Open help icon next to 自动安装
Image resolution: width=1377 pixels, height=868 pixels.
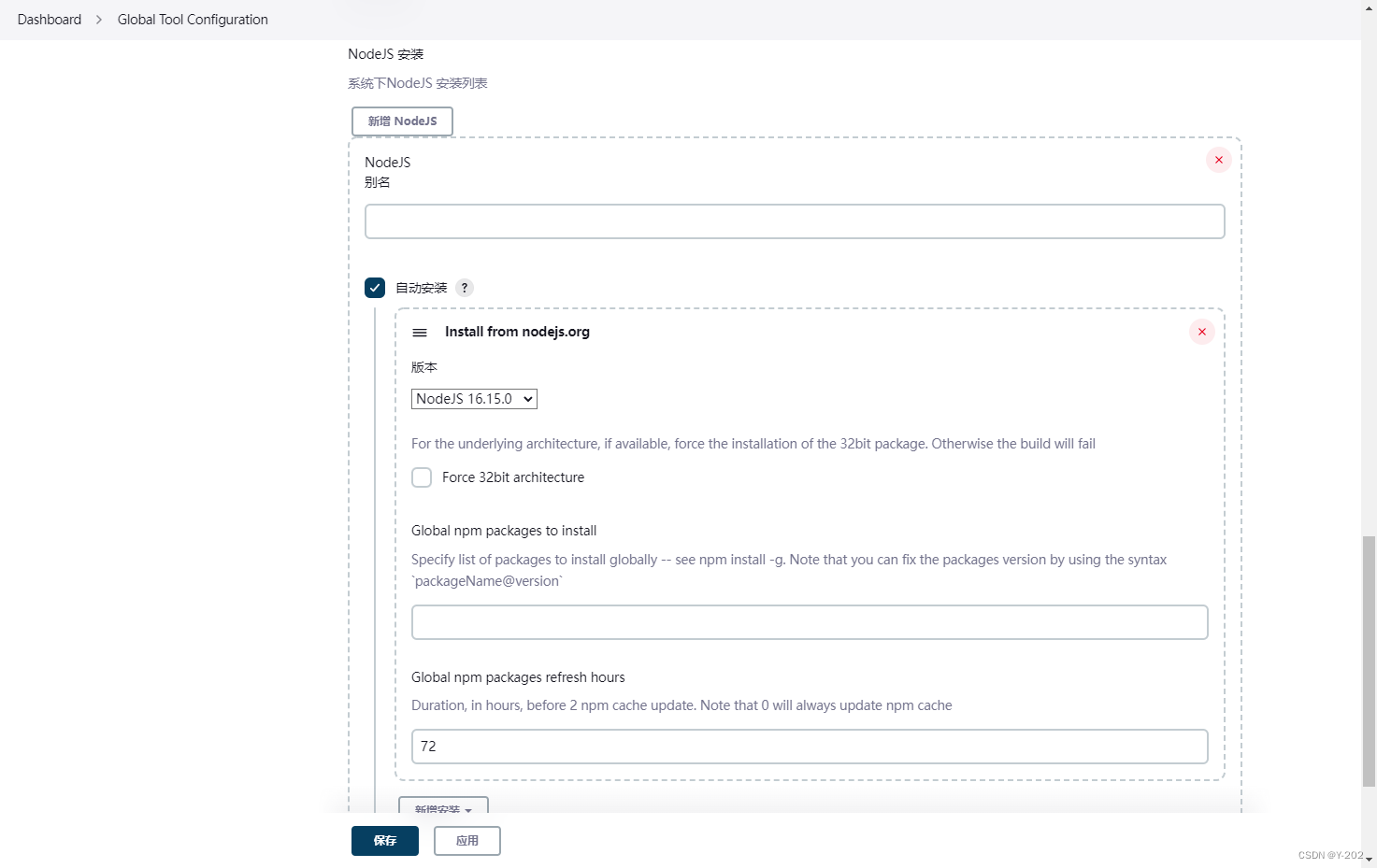[x=465, y=288]
